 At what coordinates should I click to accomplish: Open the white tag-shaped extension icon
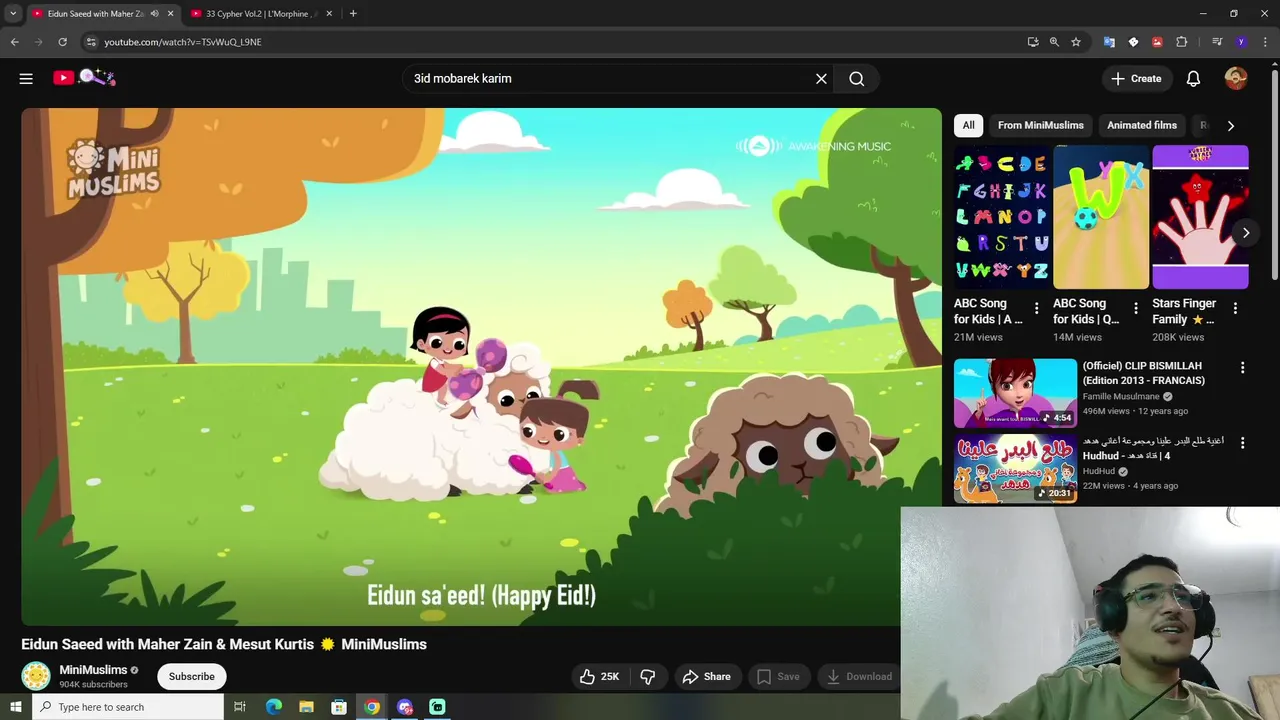click(x=1133, y=42)
